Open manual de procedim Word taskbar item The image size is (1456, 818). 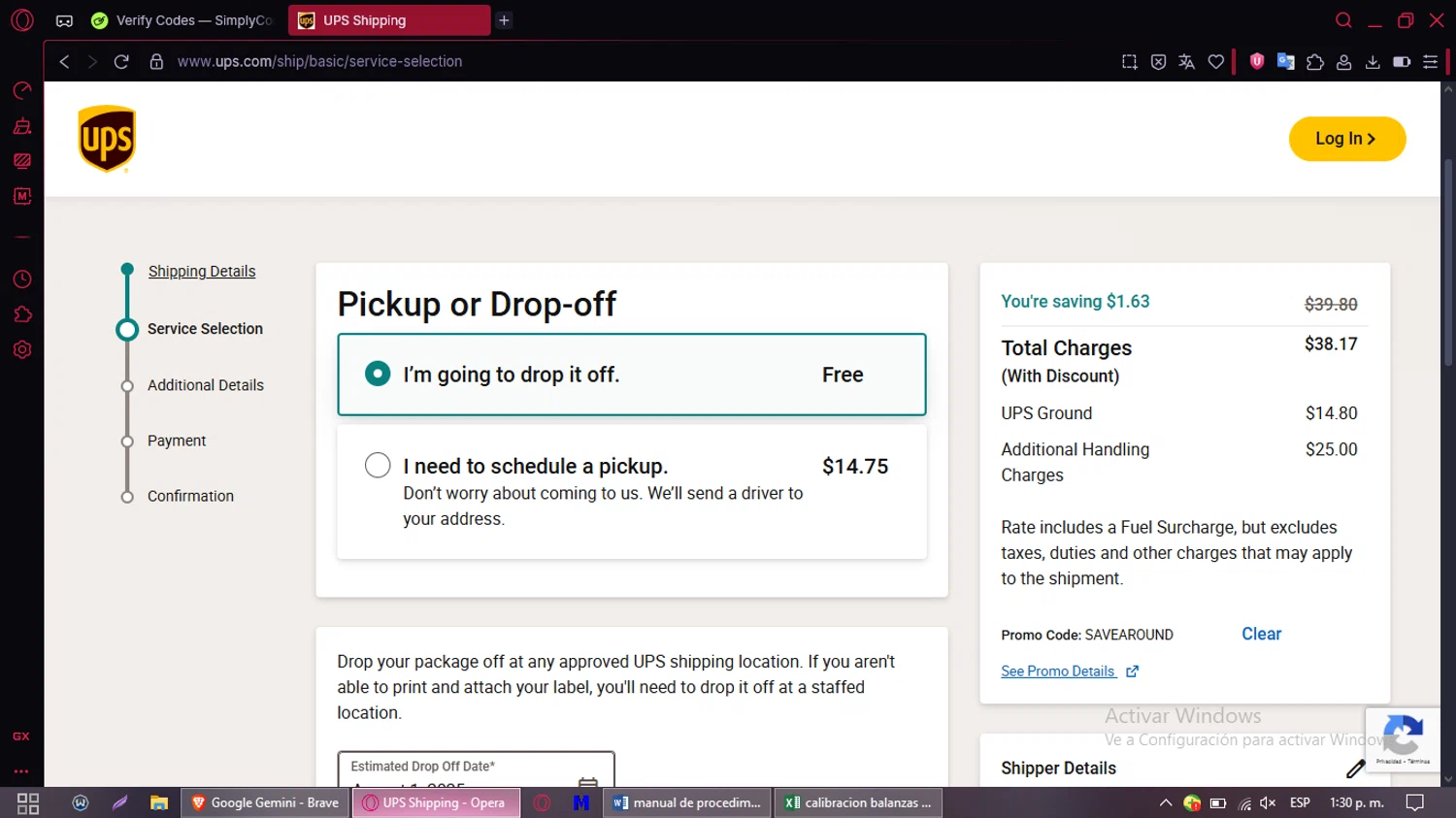pos(688,803)
